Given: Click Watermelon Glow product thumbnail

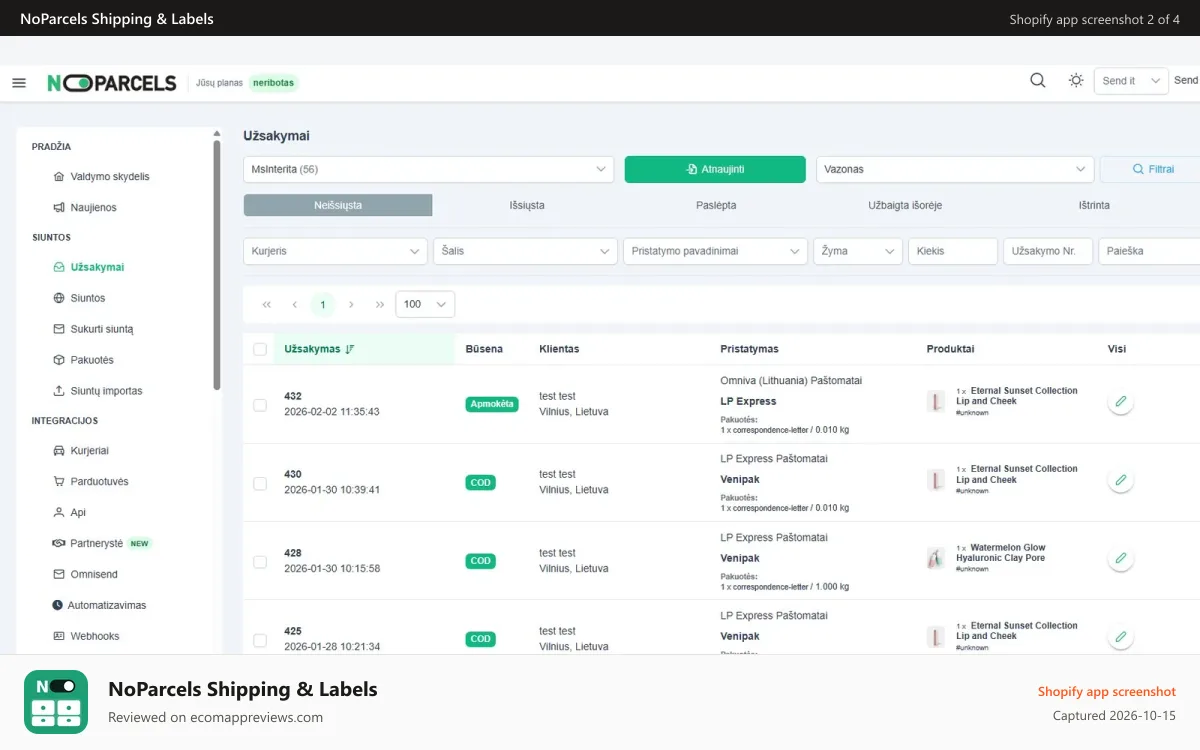Looking at the screenshot, I should click(x=936, y=558).
